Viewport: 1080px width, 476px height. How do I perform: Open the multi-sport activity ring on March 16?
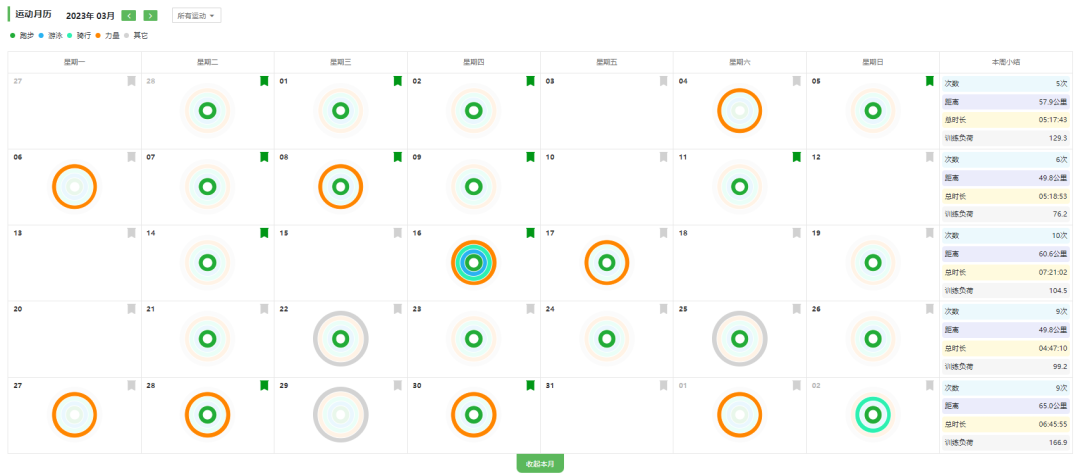pos(474,262)
